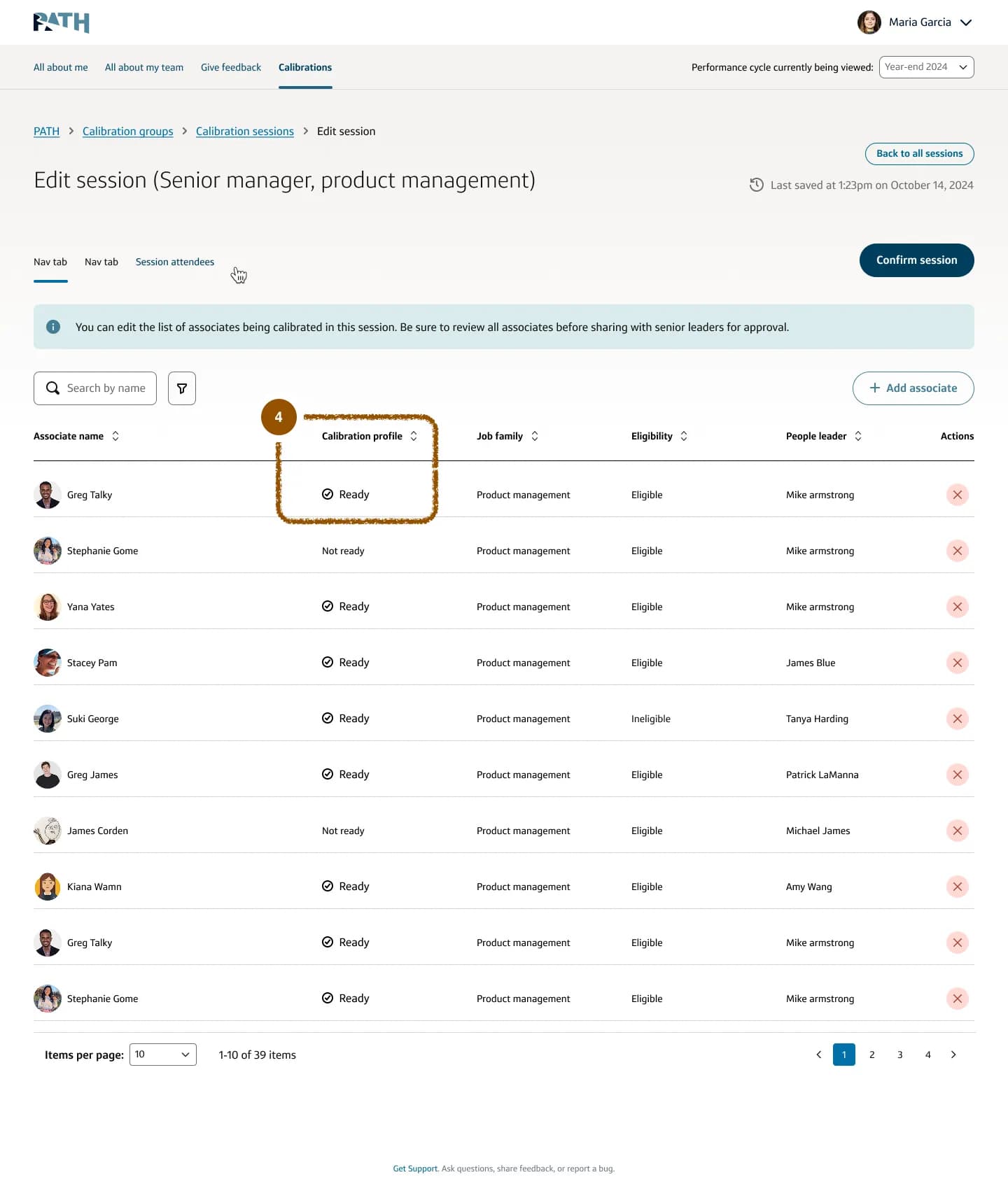
Task: Go to All about my team
Action: [144, 67]
